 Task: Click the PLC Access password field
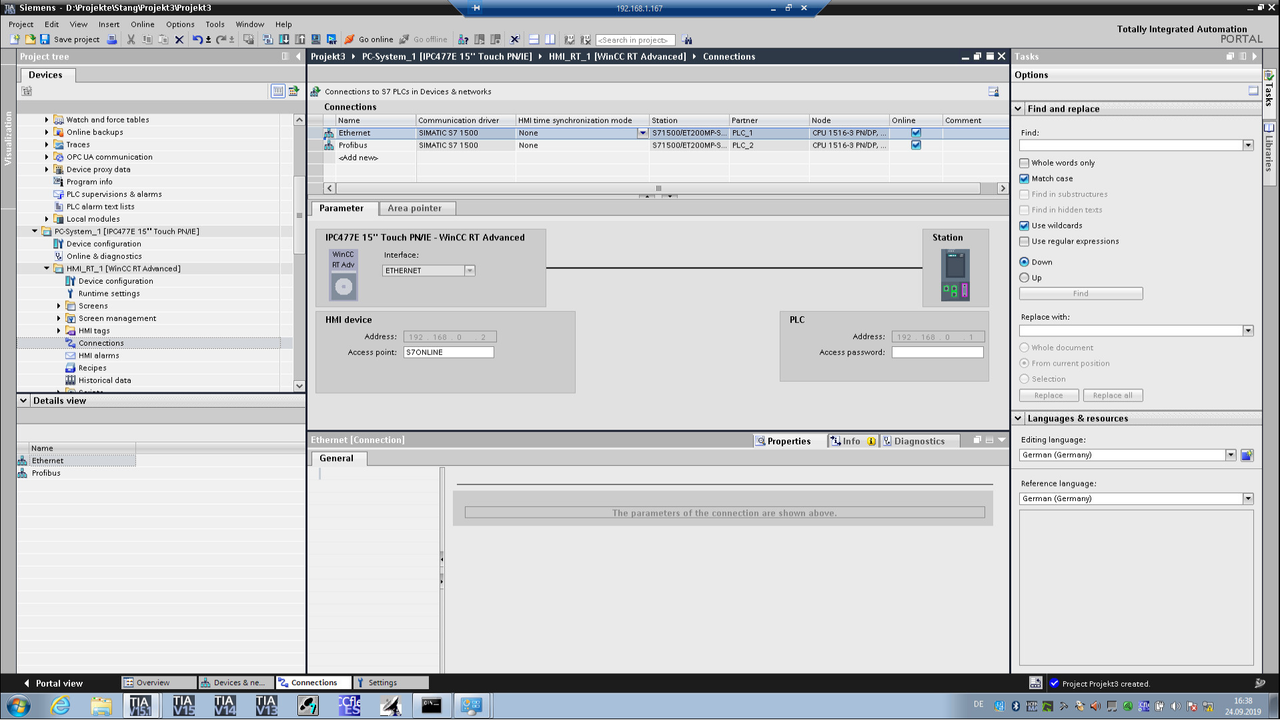[x=937, y=352]
